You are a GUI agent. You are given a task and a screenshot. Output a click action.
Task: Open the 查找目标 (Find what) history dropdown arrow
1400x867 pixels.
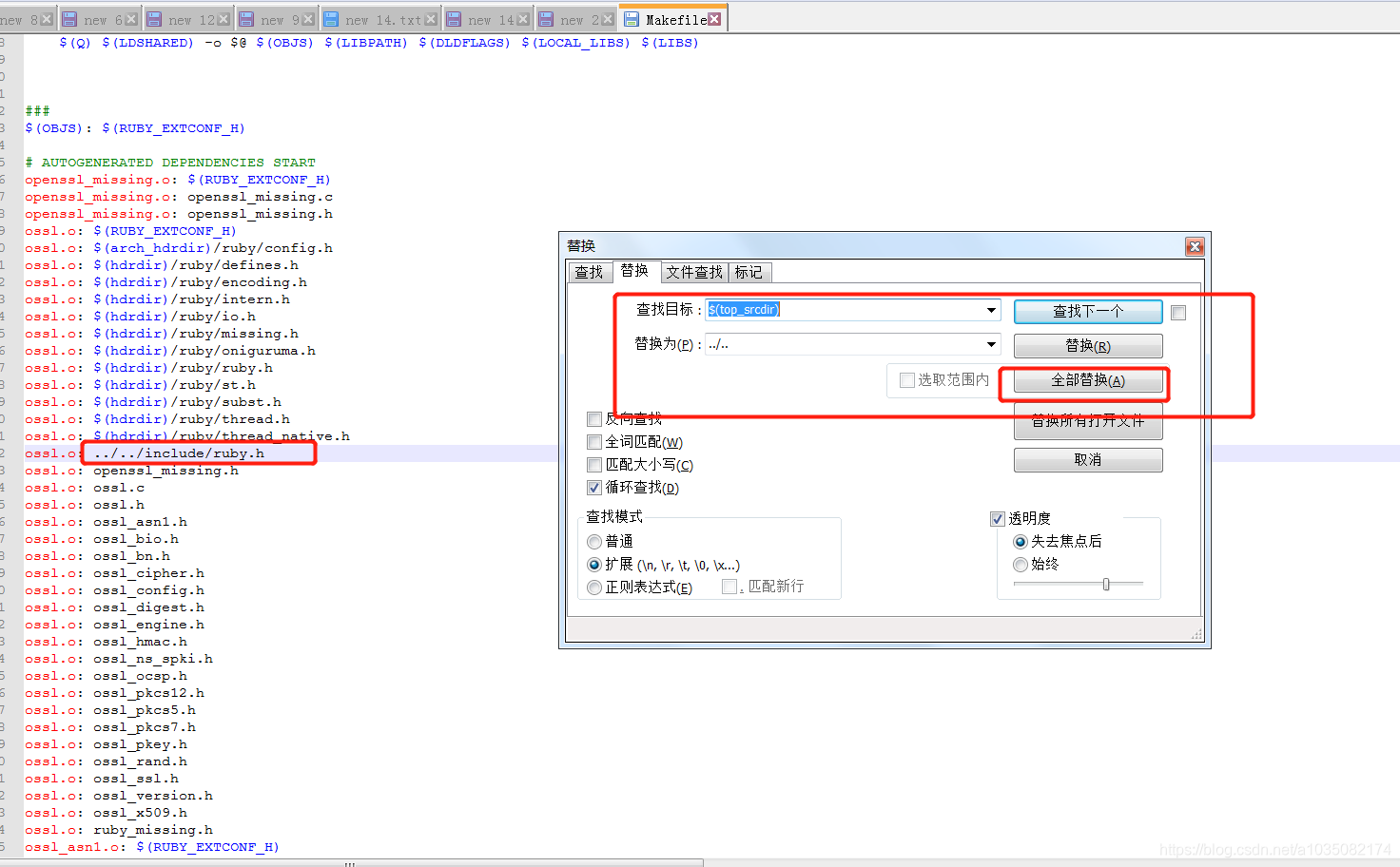coord(991,310)
